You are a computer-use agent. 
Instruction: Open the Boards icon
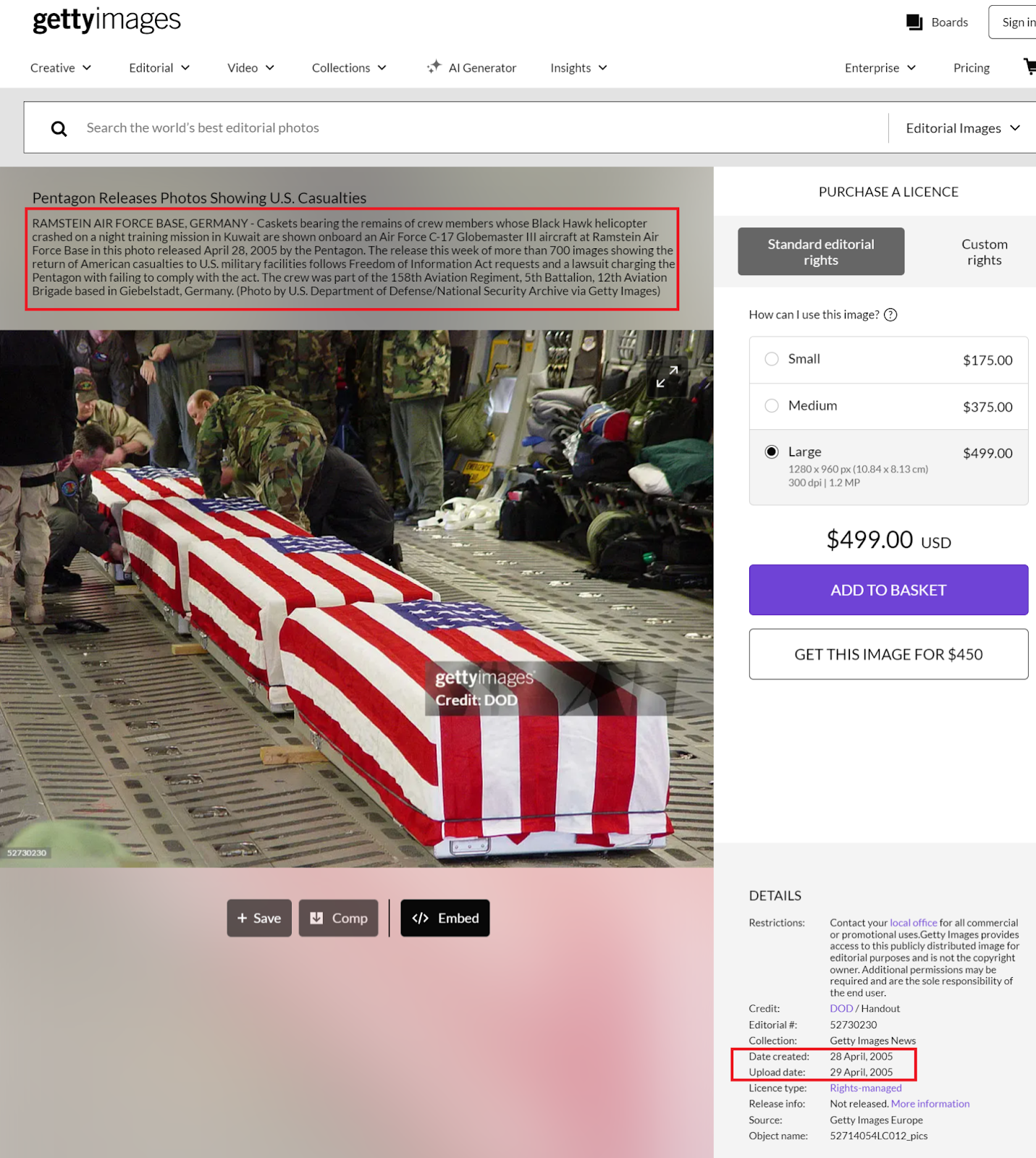[x=914, y=22]
